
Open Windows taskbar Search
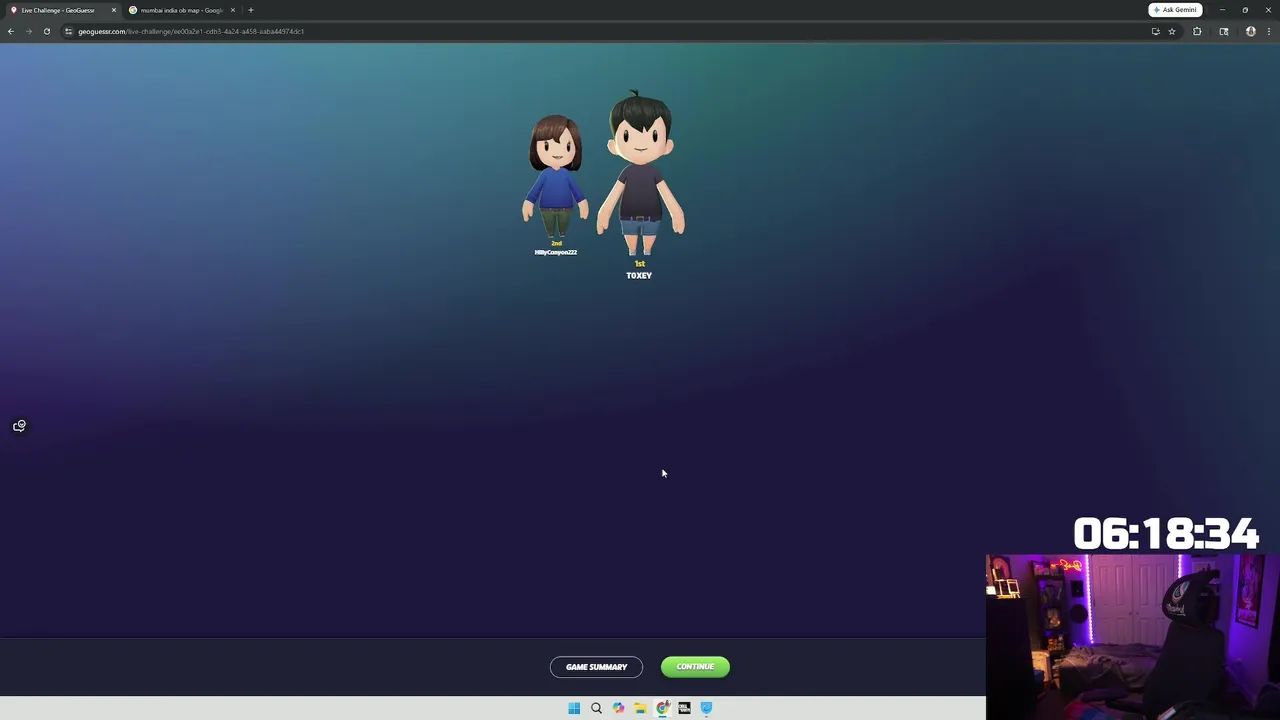[596, 708]
